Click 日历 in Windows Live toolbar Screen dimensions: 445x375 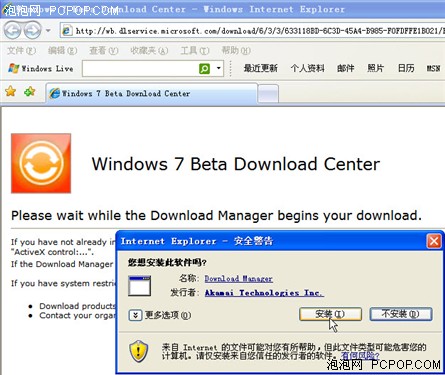(406, 68)
